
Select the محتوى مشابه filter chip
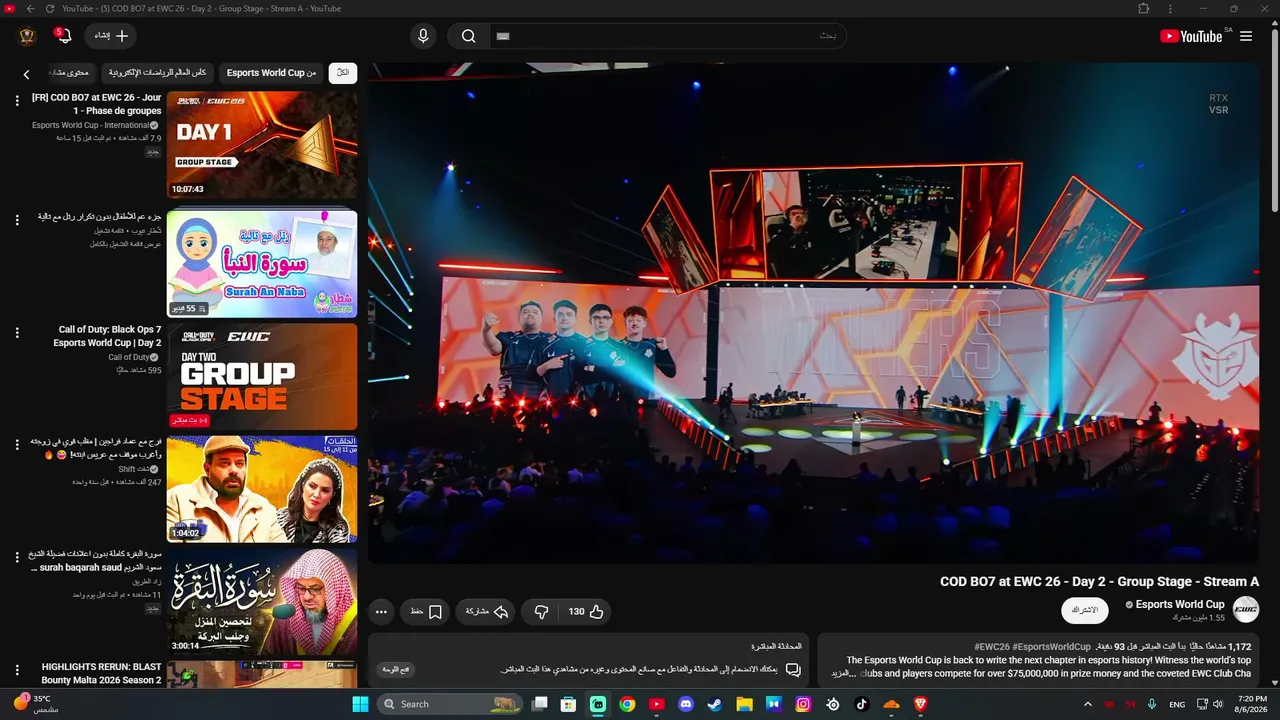pos(70,73)
